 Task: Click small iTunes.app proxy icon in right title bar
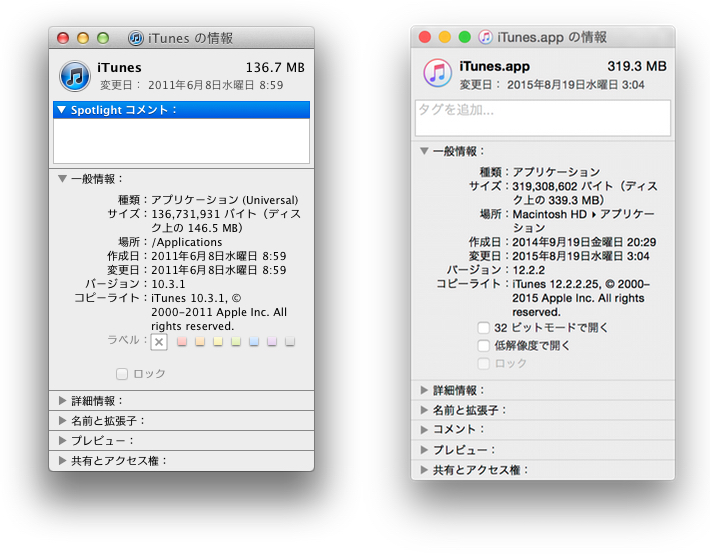click(485, 37)
